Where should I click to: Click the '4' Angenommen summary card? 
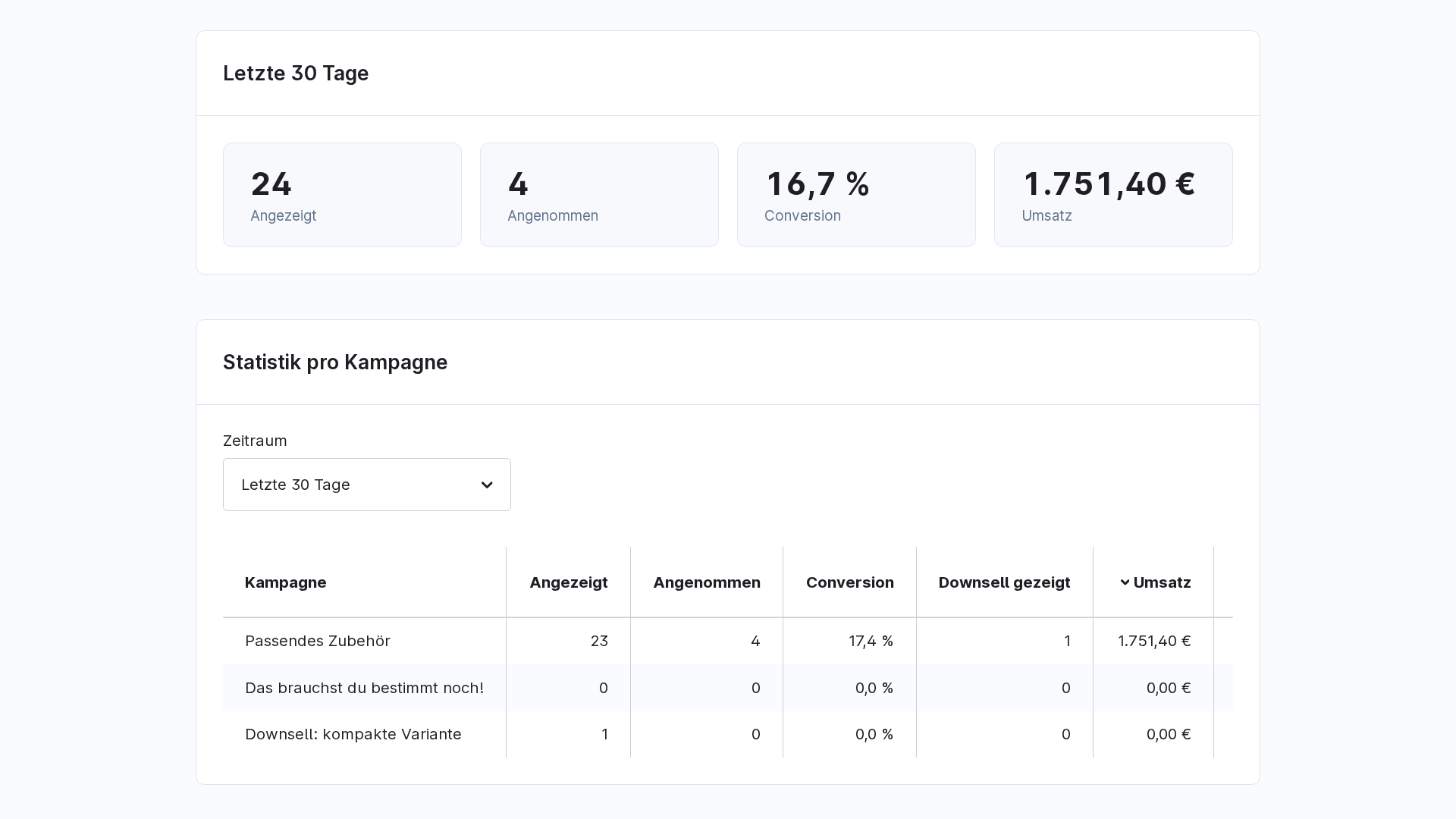coord(599,195)
